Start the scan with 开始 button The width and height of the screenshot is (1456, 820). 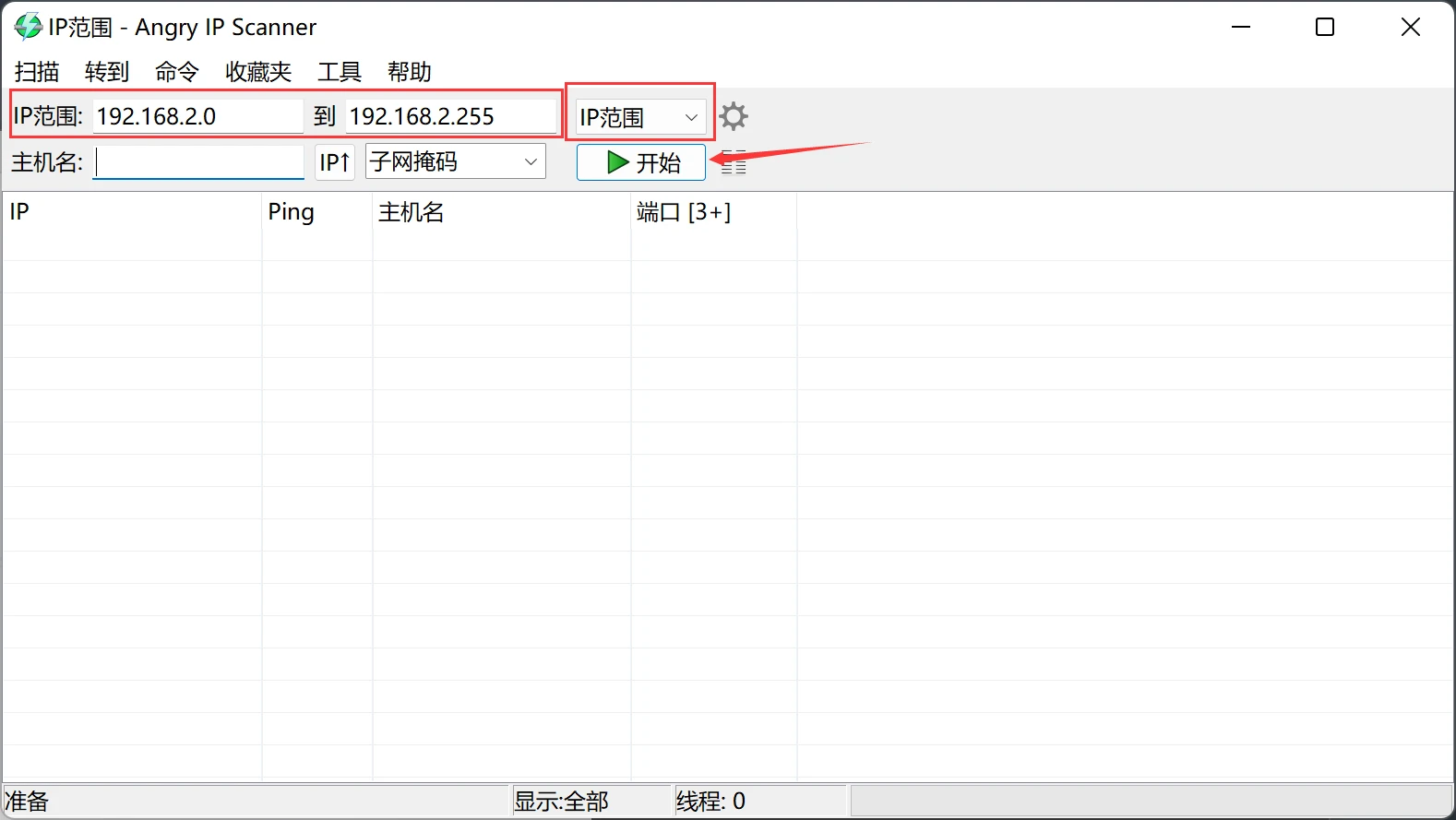click(641, 162)
